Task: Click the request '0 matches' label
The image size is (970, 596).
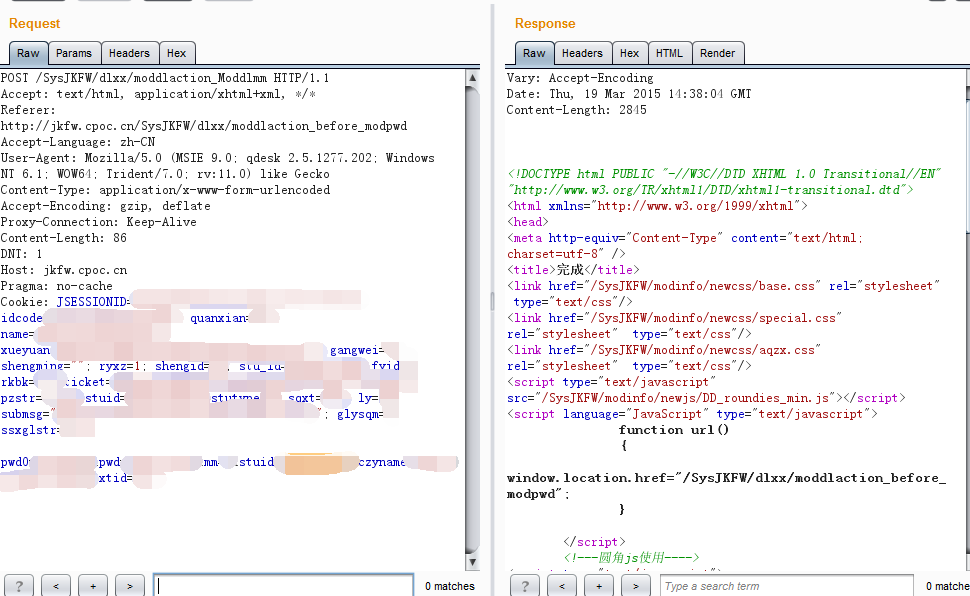Action: click(x=450, y=586)
